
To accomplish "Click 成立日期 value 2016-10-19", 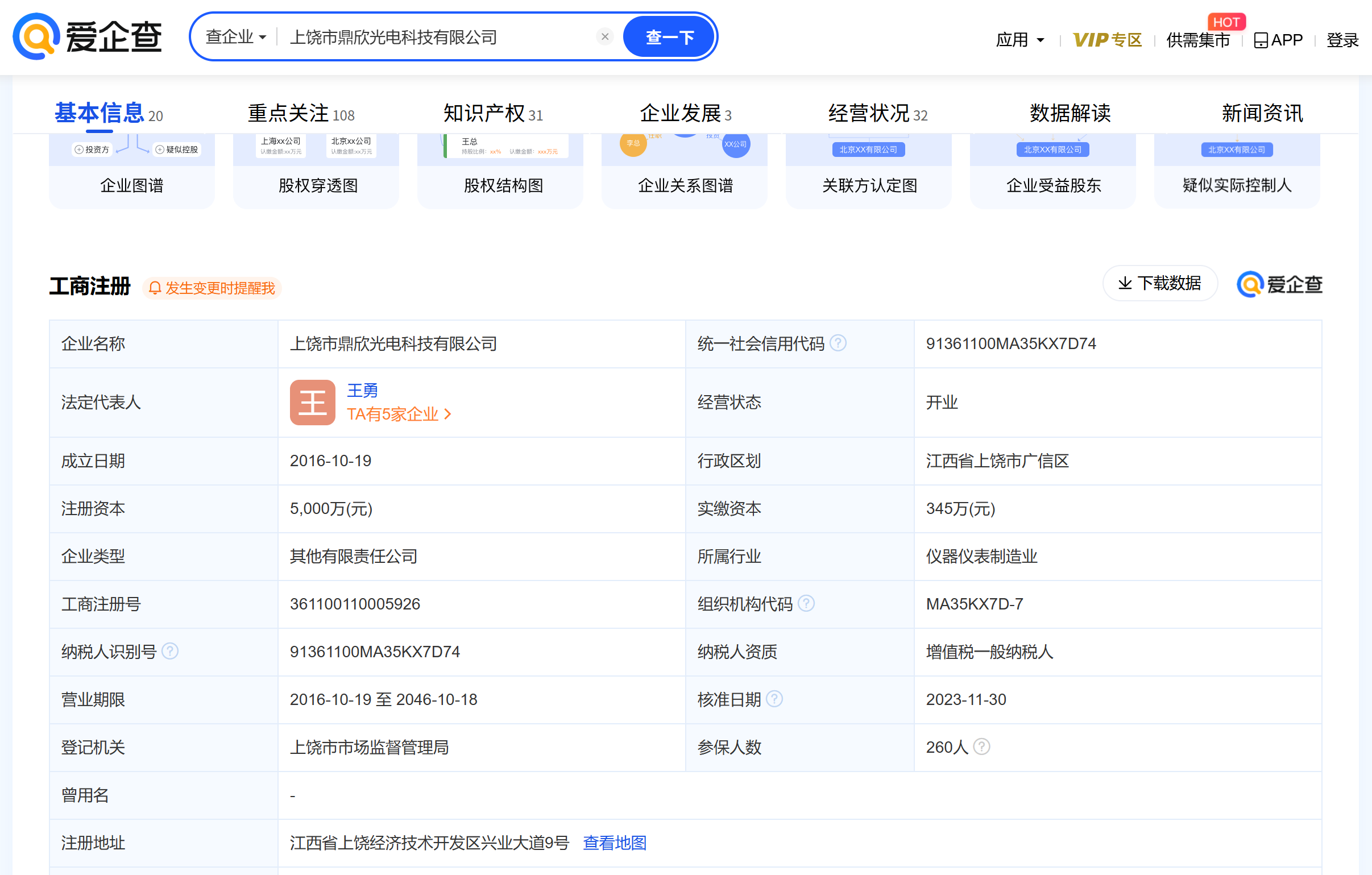I will click(x=330, y=461).
